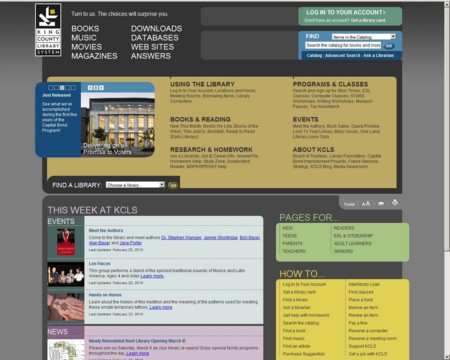
Task: Click the print page icon in Tools
Action: coord(395,203)
